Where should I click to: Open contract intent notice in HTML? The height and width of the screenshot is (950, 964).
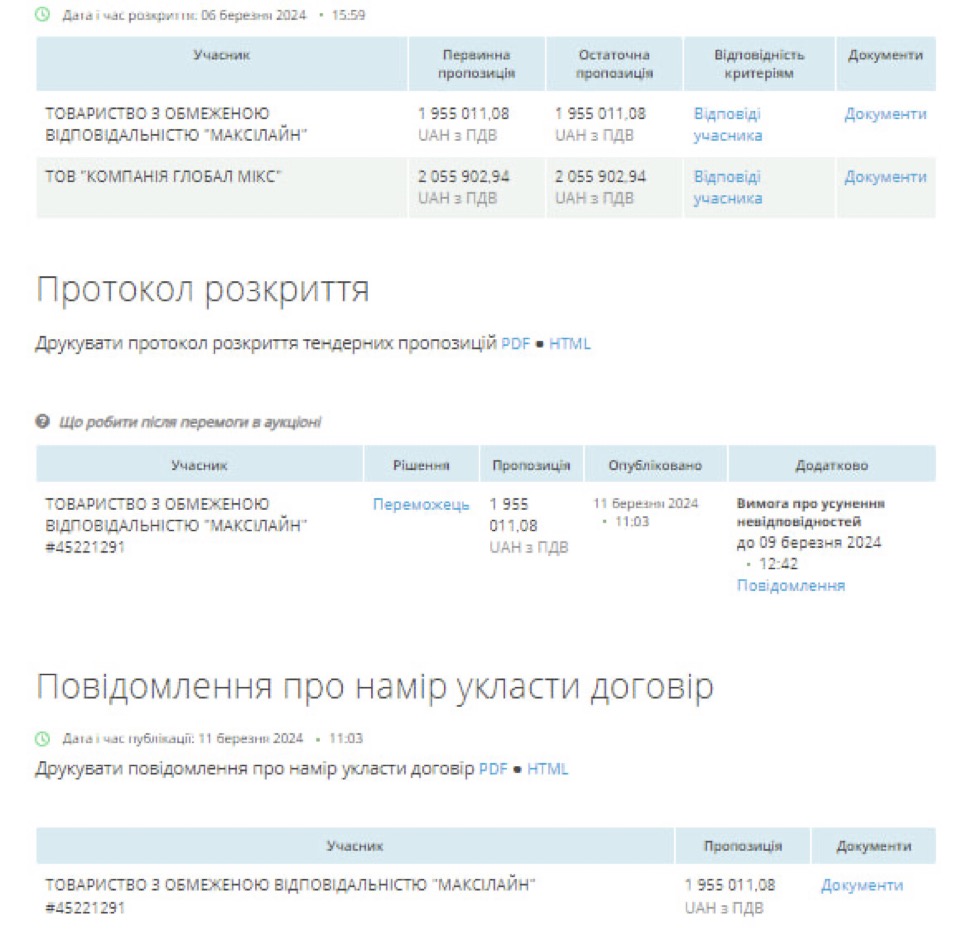pos(548,769)
